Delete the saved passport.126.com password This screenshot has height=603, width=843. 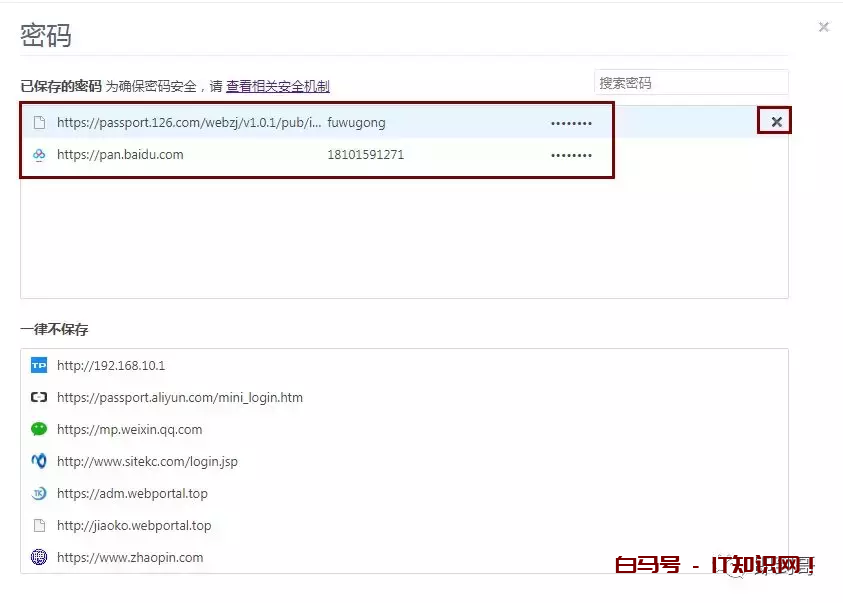(776, 122)
